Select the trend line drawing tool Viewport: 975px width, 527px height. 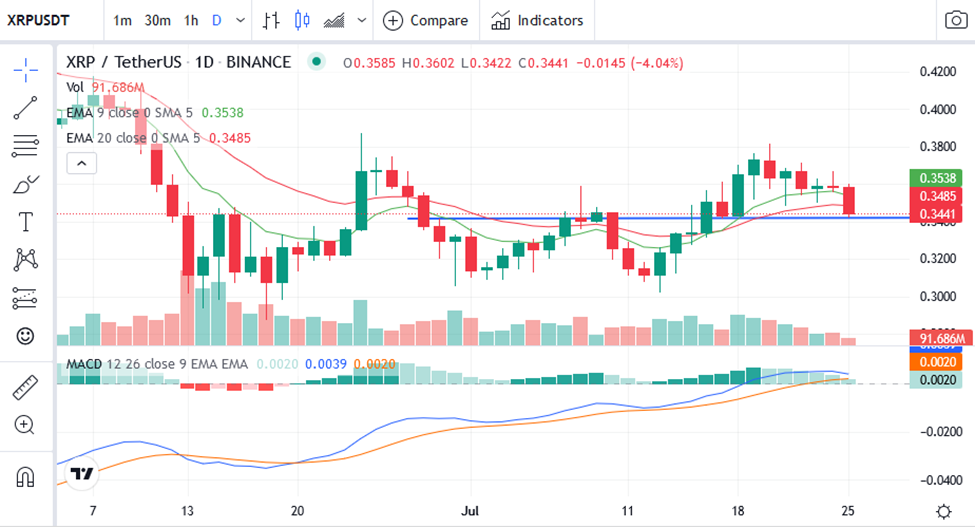pos(25,108)
